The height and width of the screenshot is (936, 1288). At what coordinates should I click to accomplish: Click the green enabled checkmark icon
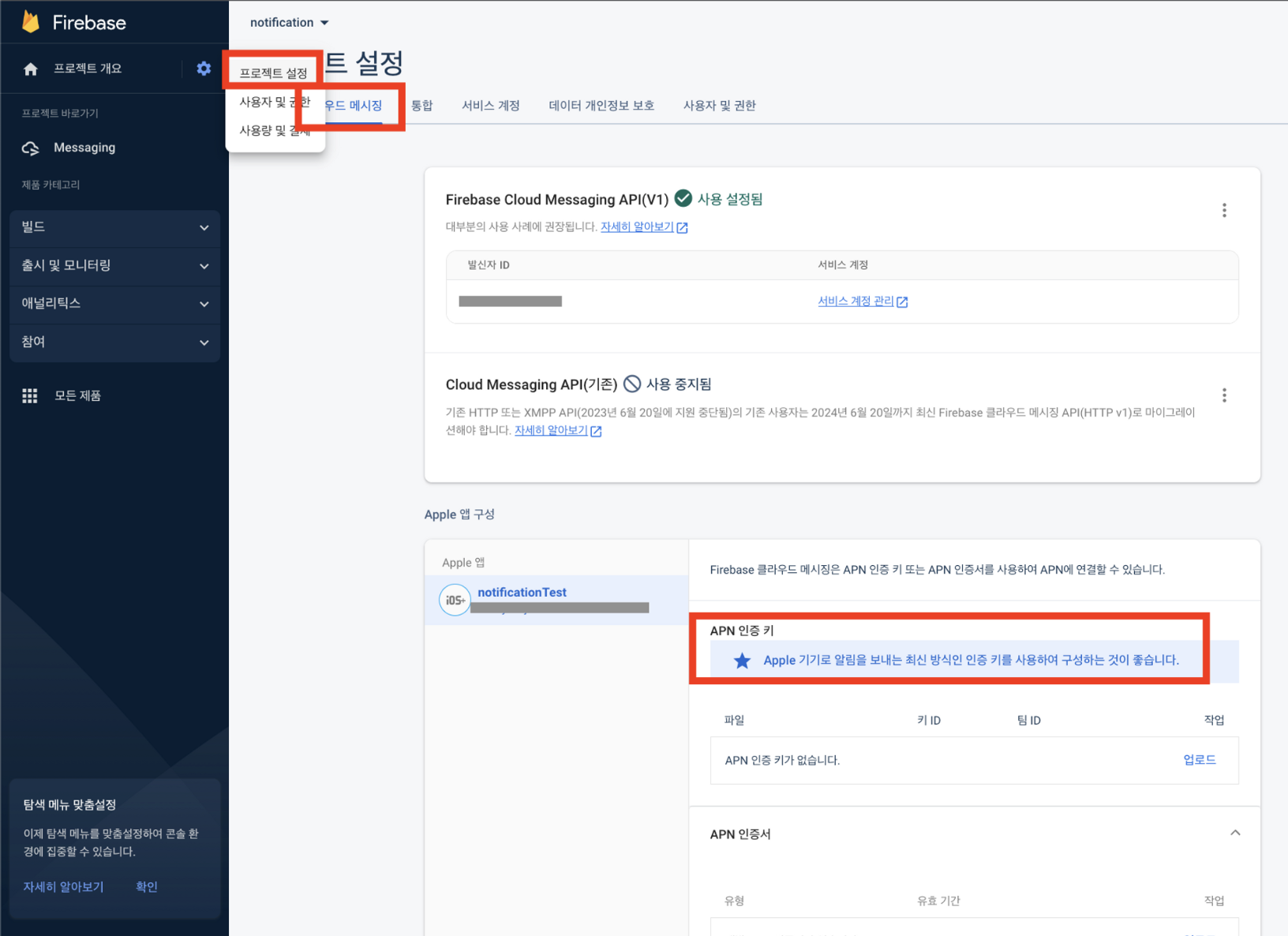point(683,198)
